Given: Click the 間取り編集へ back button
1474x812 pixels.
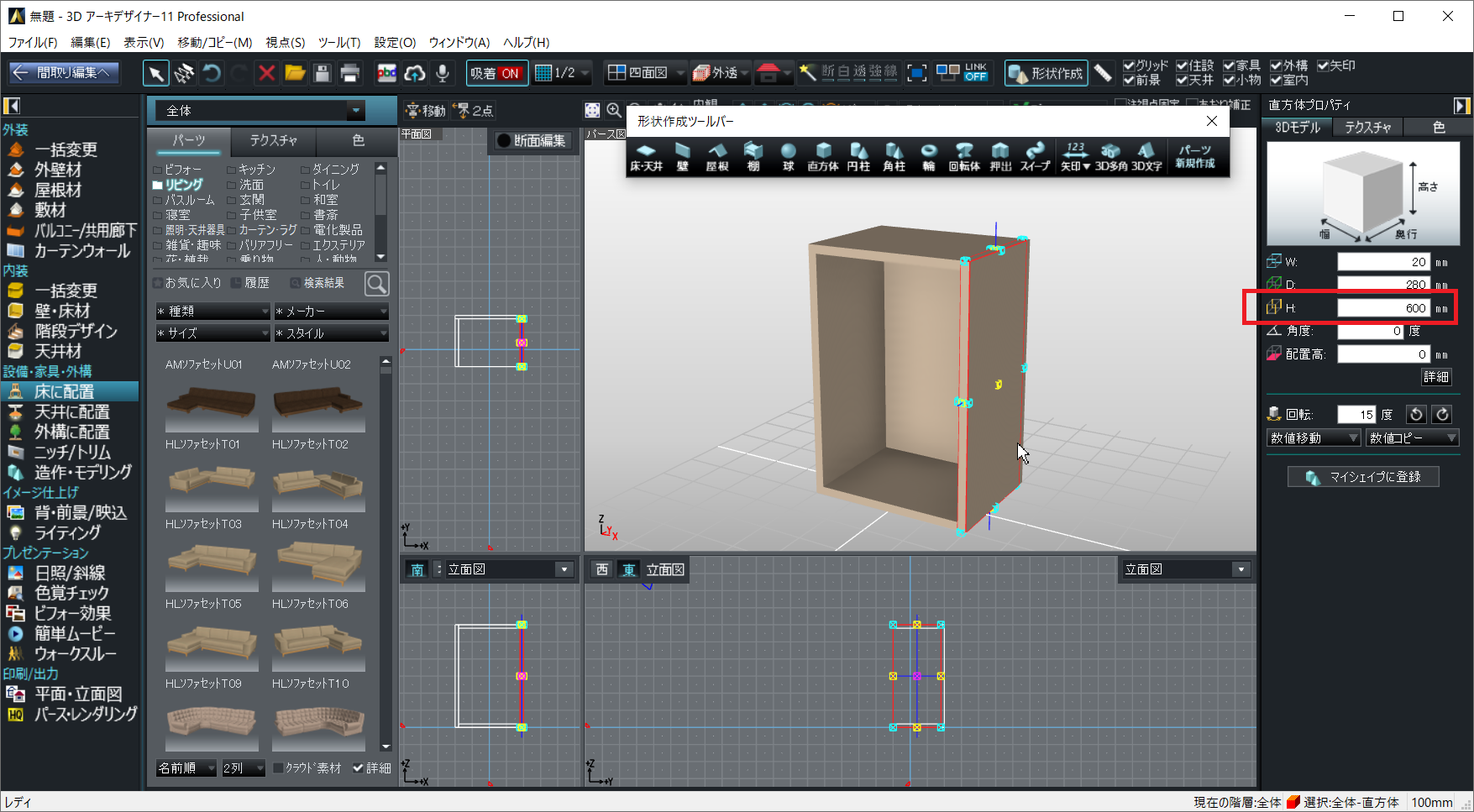Looking at the screenshot, I should point(64,73).
